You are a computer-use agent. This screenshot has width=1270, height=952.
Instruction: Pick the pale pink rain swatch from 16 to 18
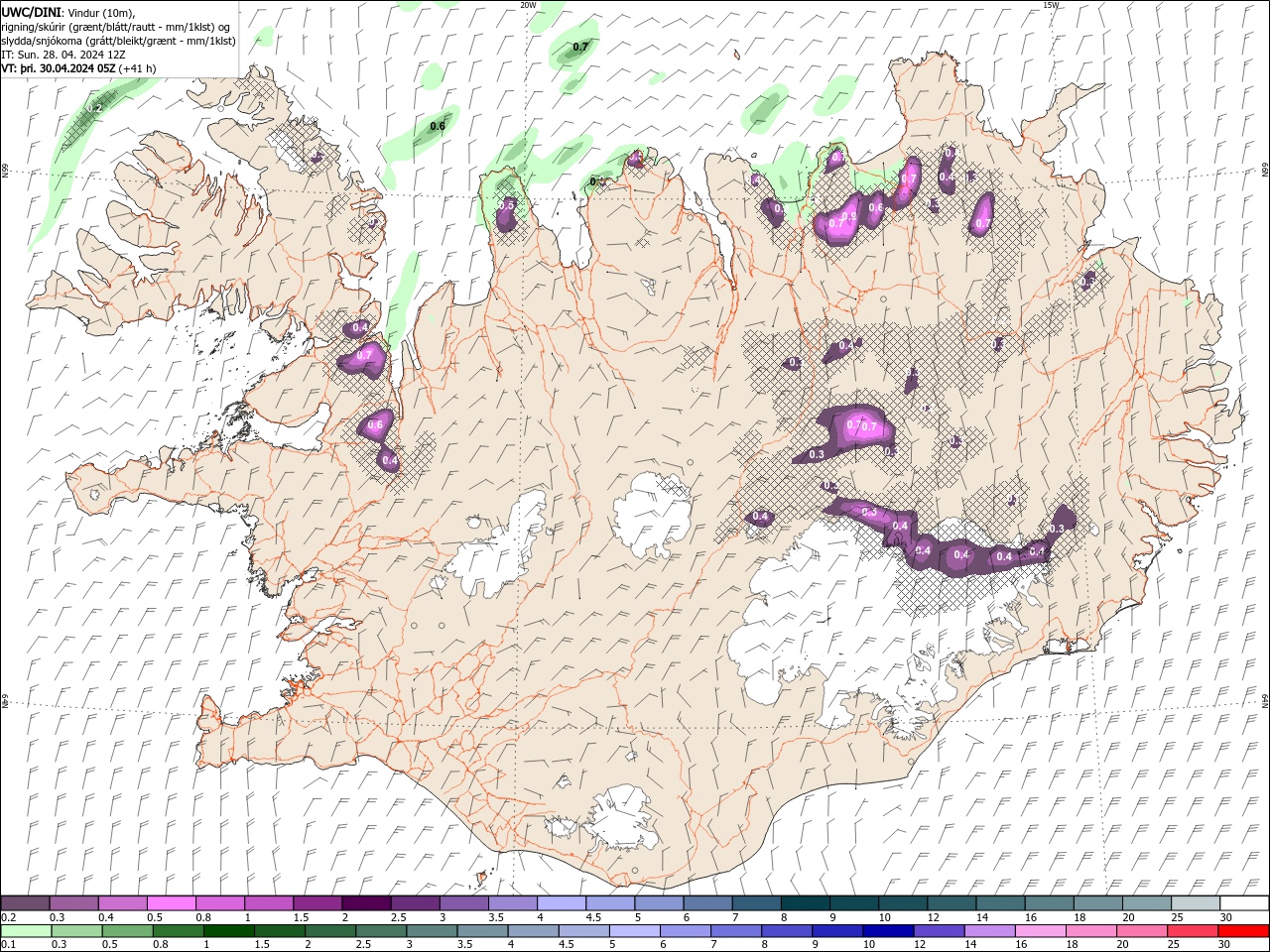(x=1040, y=931)
